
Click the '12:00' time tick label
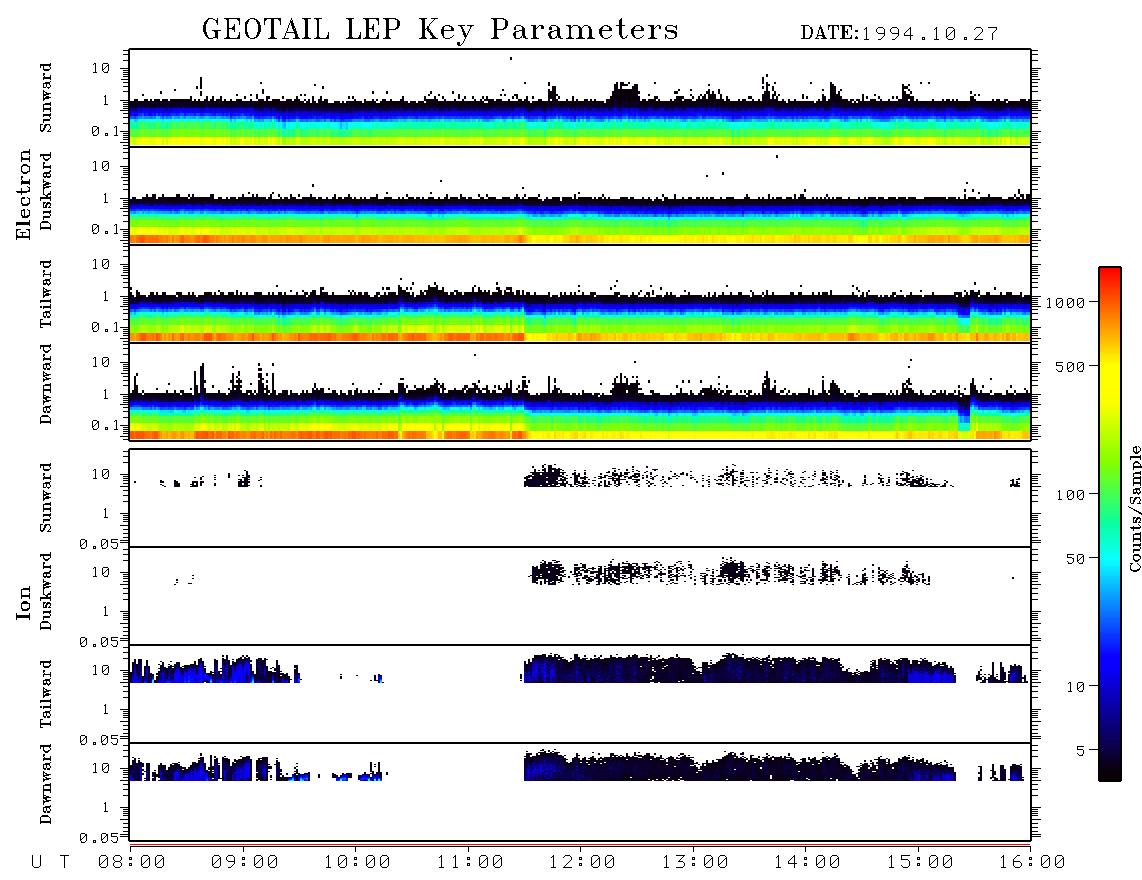click(x=583, y=862)
